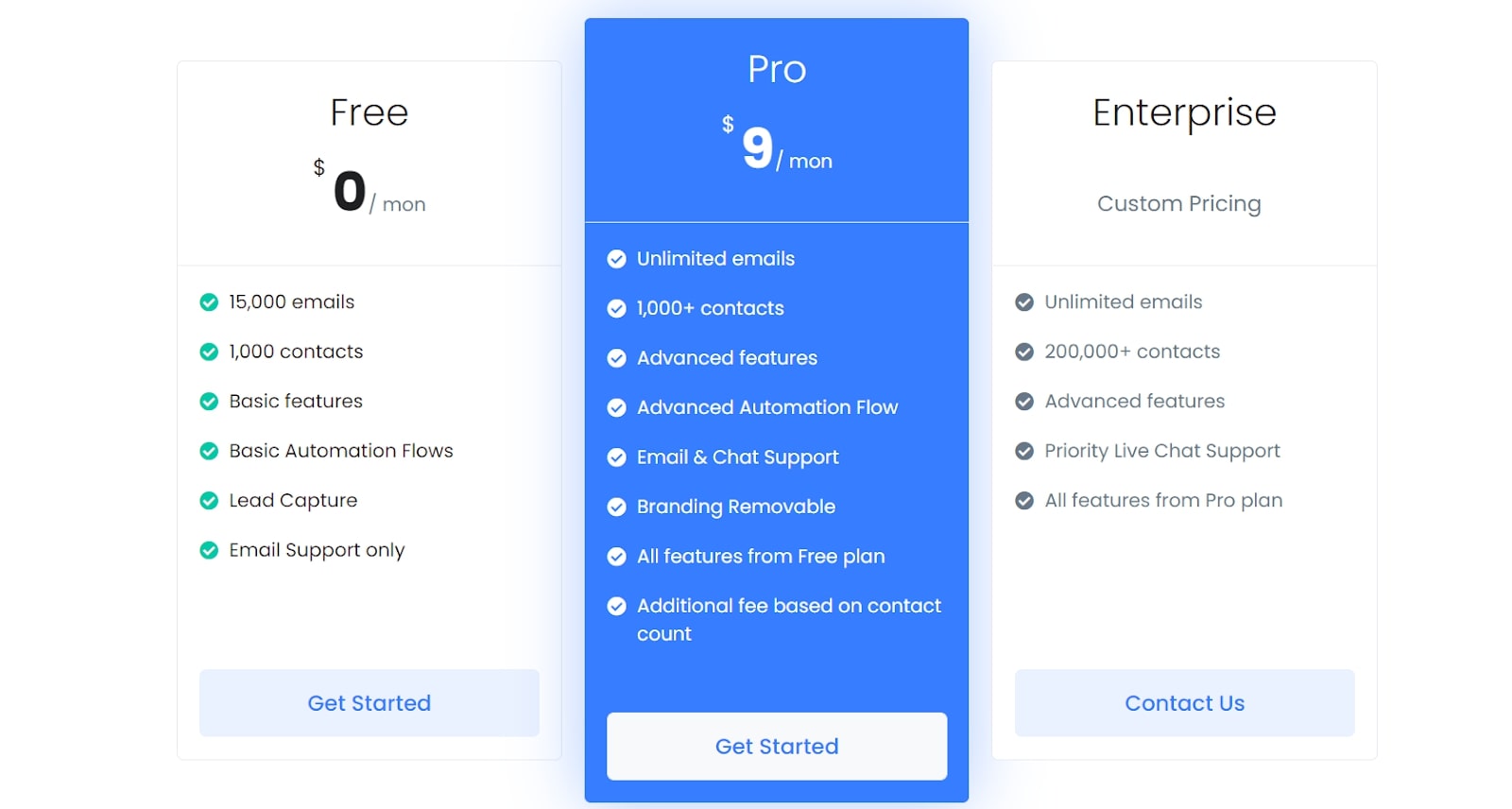
Task: Click the Free plan title
Action: [x=369, y=112]
